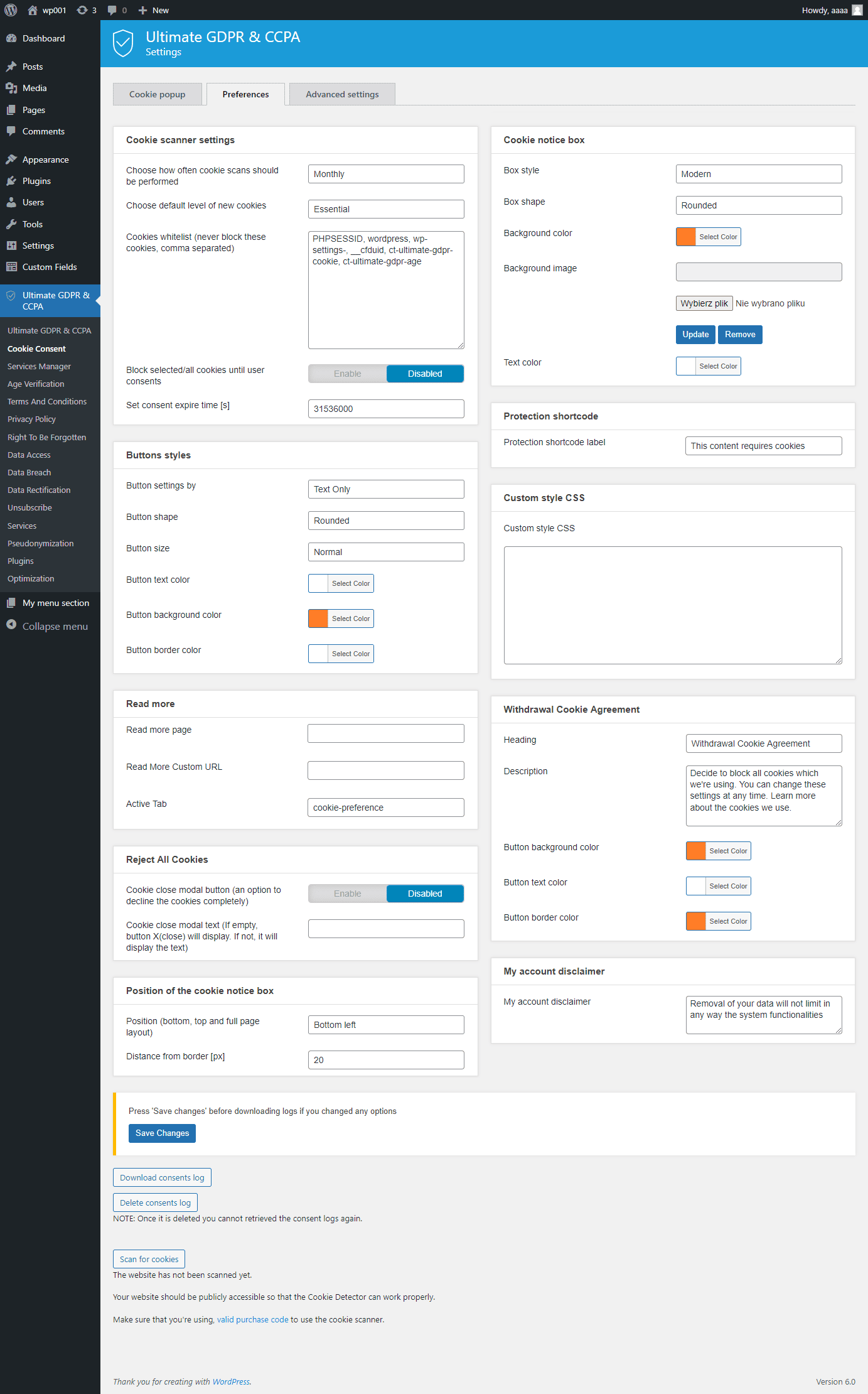Open Button size dropdown (Normal)
This screenshot has width=868, height=1394.
386,552
